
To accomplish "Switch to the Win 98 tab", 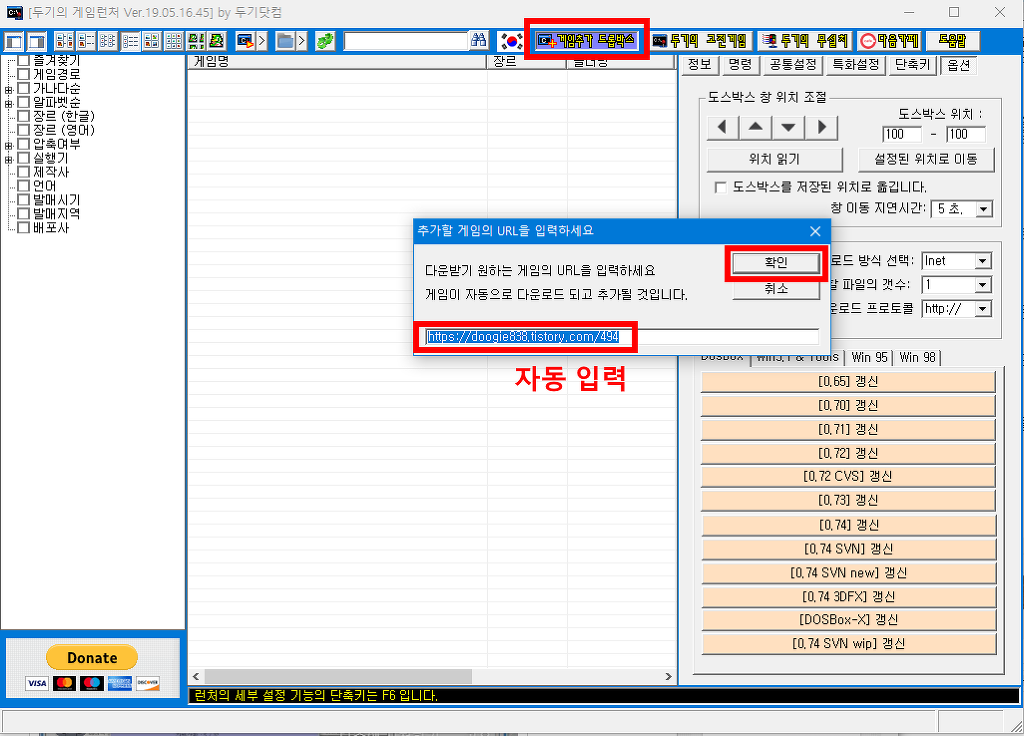I will point(917,357).
